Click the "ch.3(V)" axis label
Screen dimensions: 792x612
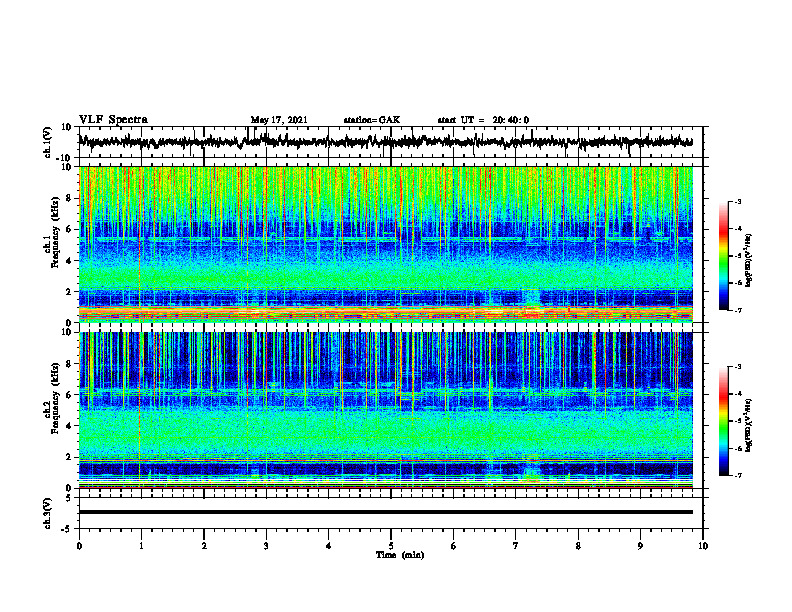[47, 513]
